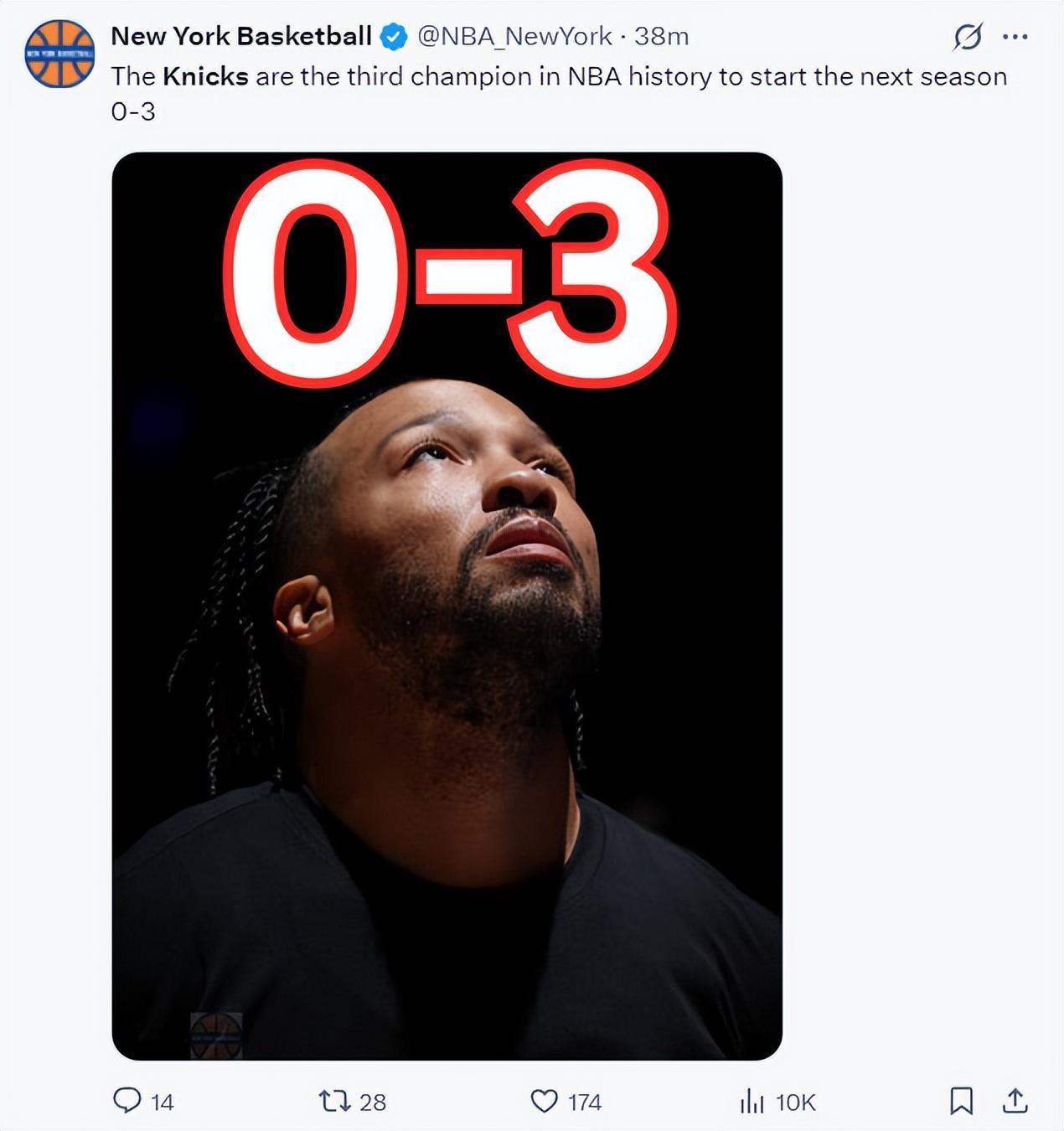The height and width of the screenshot is (1131, 1064).
Task: Open the New York Basketball display name
Action: (x=241, y=36)
